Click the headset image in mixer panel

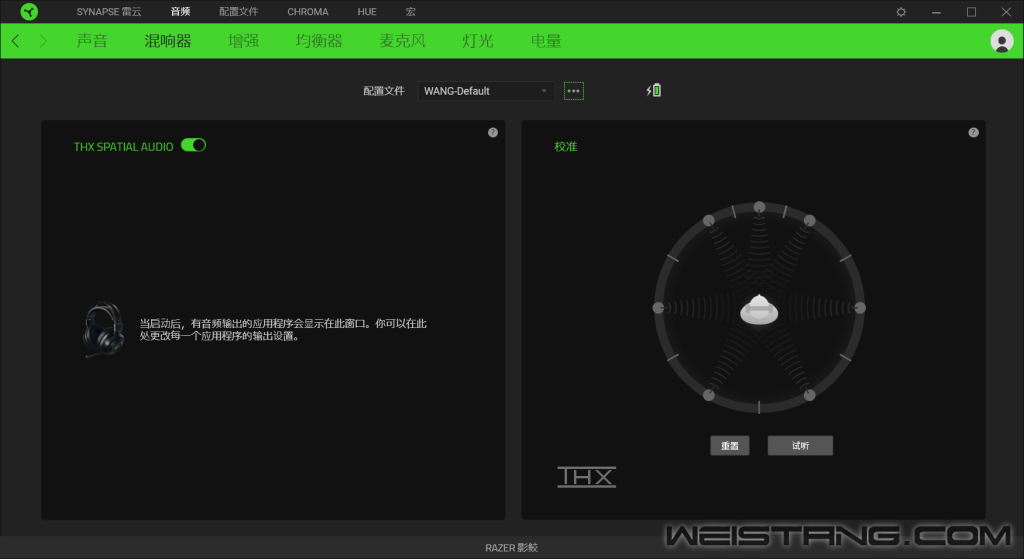tap(103, 329)
